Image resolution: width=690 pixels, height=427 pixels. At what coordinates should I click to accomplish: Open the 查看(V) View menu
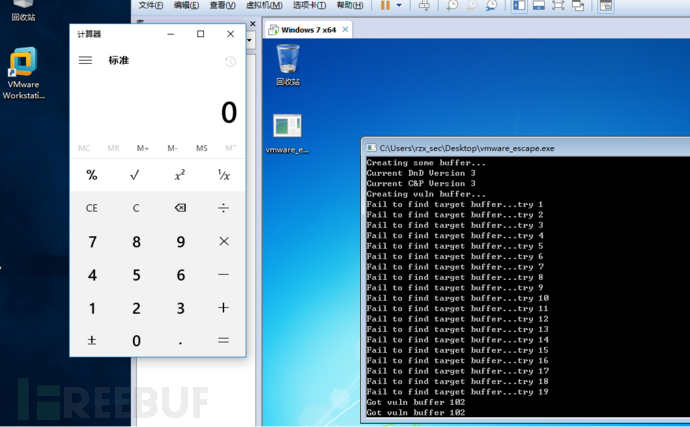(x=222, y=5)
